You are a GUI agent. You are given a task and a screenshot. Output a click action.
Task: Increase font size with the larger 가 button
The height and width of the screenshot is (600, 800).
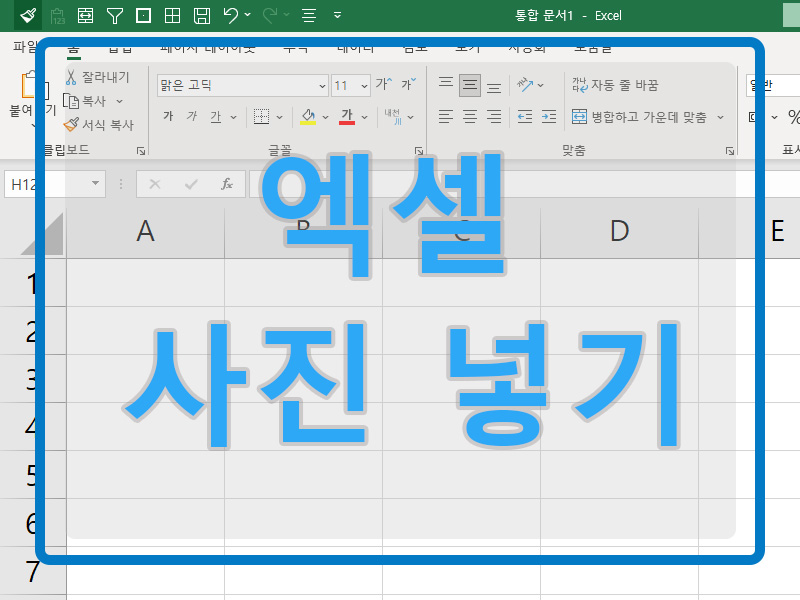point(384,84)
